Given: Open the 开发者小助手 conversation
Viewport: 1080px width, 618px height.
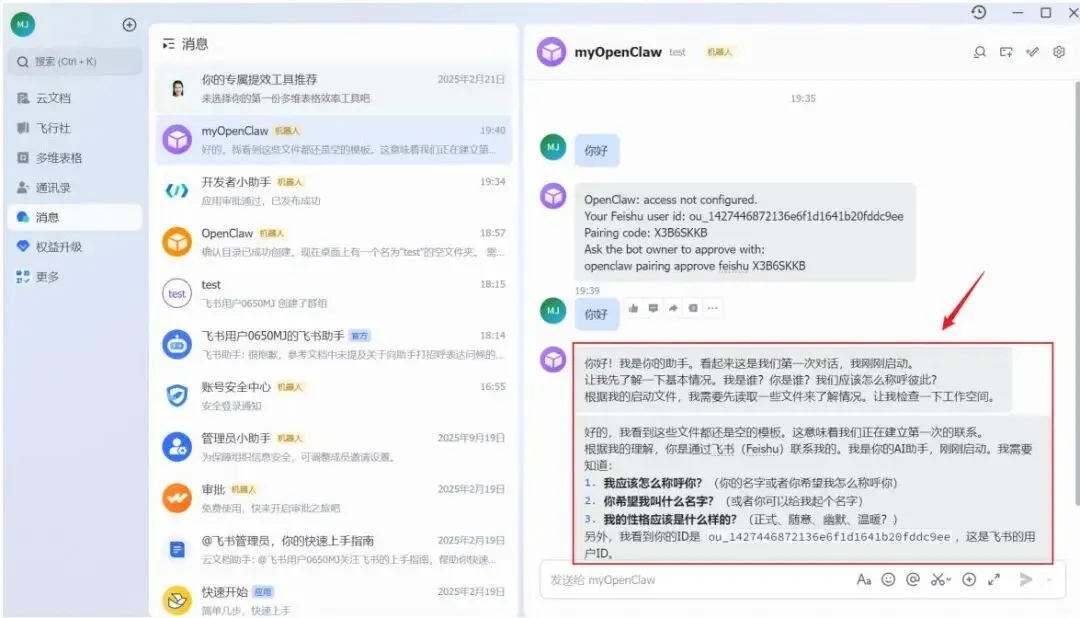Looking at the screenshot, I should [x=334, y=191].
